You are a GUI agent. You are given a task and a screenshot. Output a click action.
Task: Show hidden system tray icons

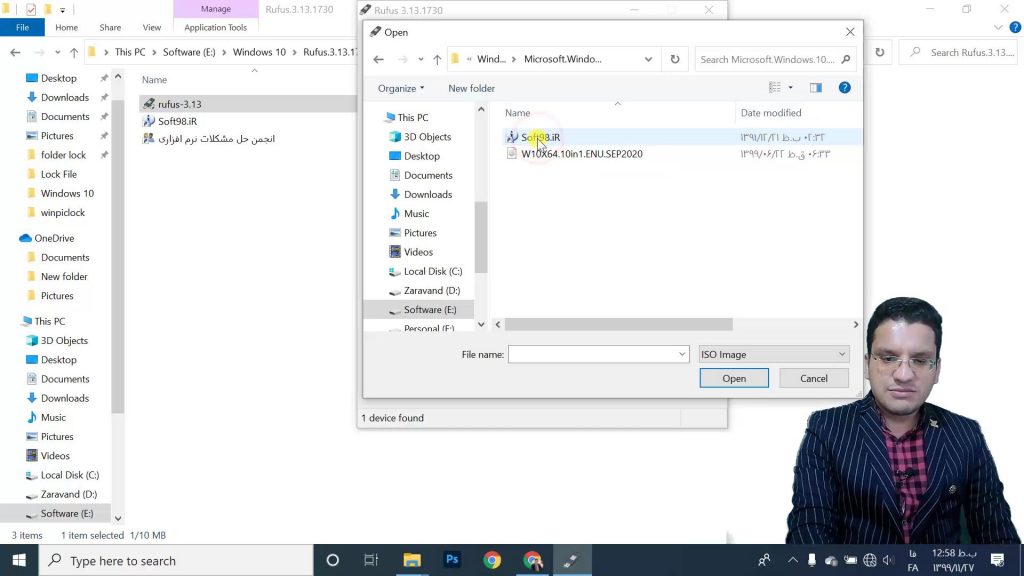pos(792,560)
